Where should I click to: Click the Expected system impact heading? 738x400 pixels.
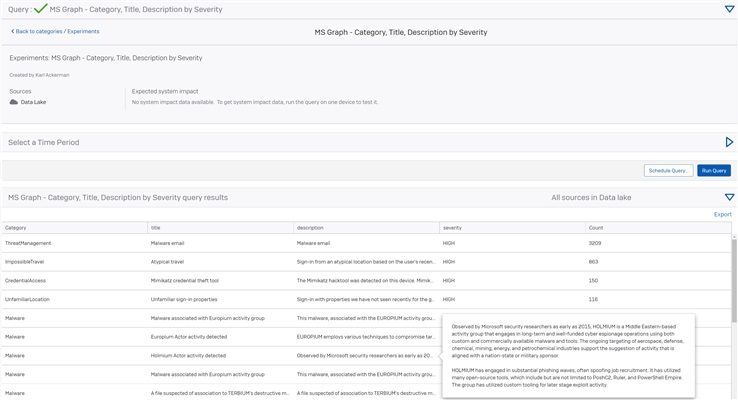click(165, 91)
